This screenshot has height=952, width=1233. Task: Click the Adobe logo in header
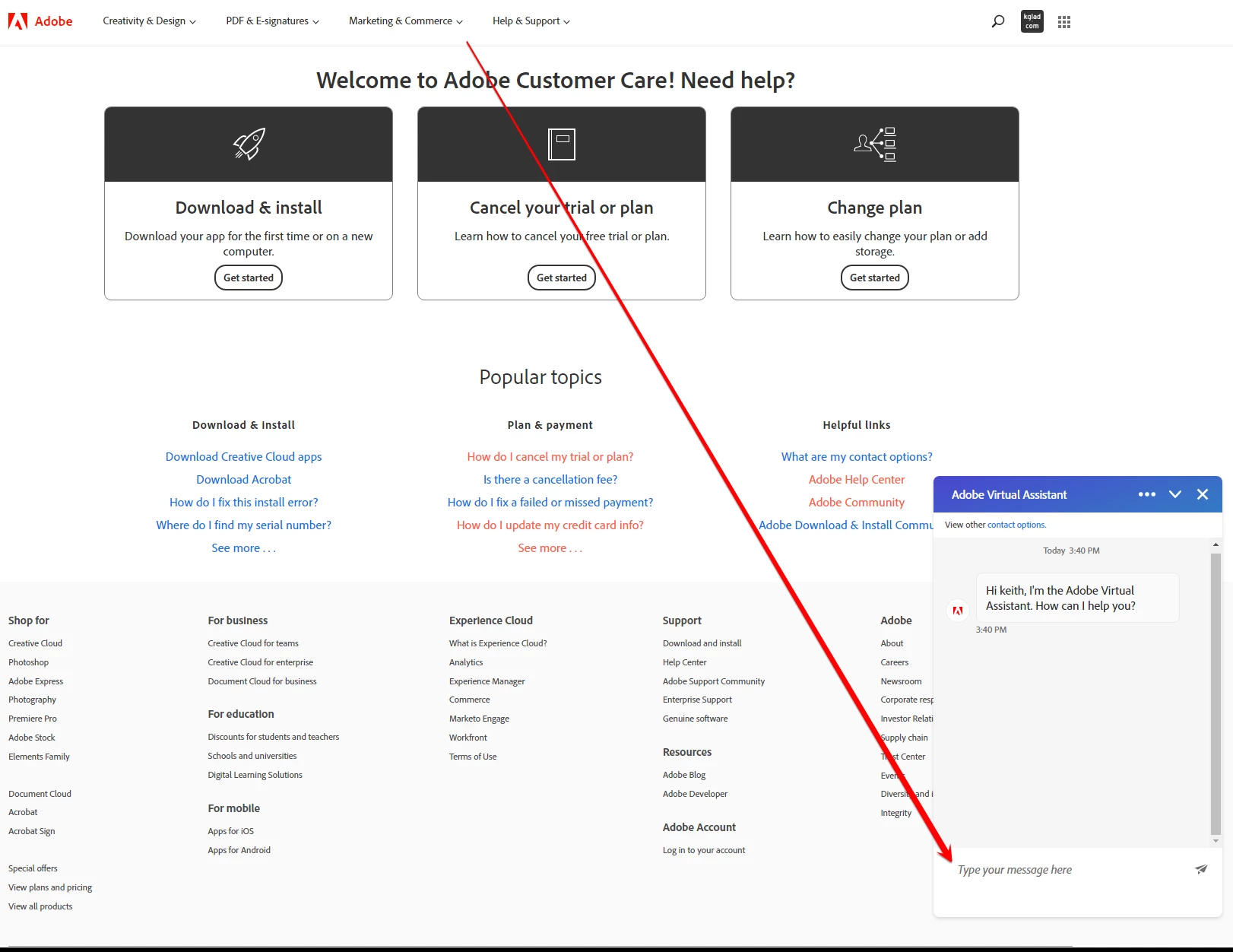40,21
